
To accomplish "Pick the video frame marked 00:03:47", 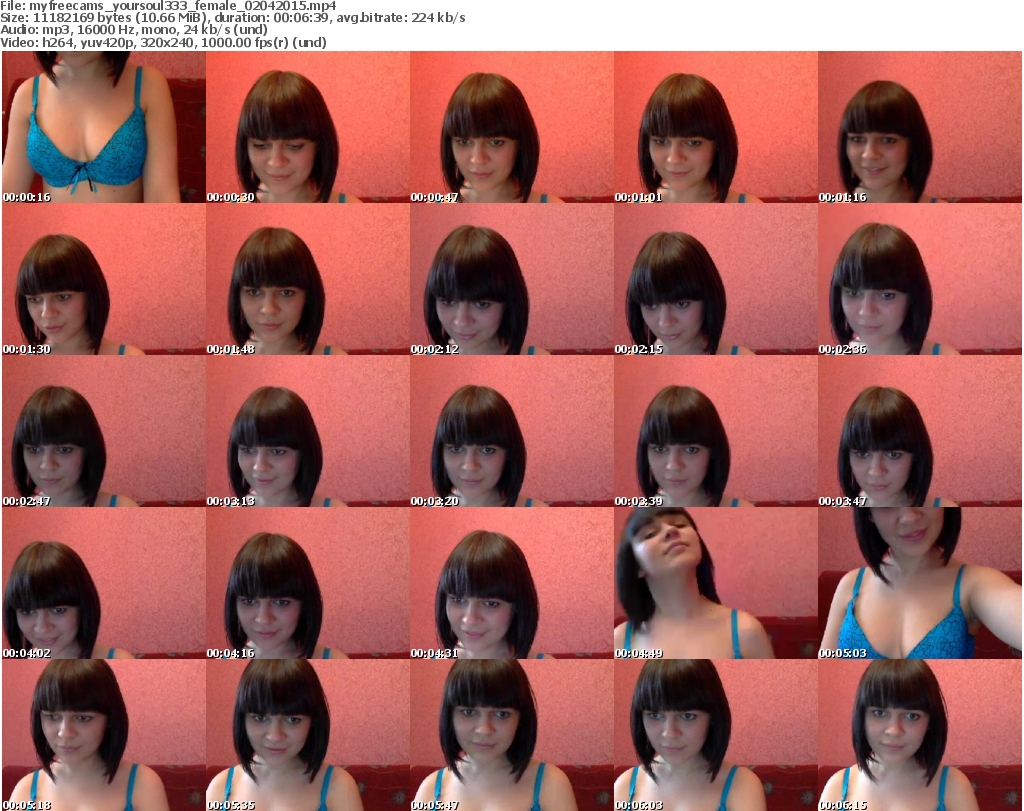I will (920, 431).
